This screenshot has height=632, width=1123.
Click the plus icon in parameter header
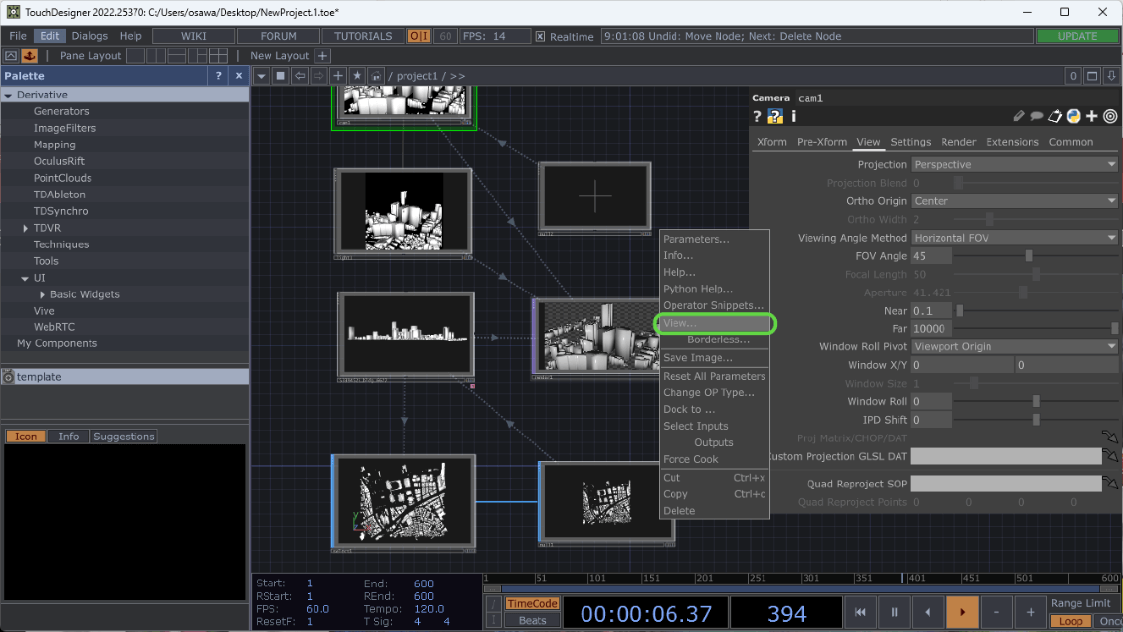(1091, 116)
